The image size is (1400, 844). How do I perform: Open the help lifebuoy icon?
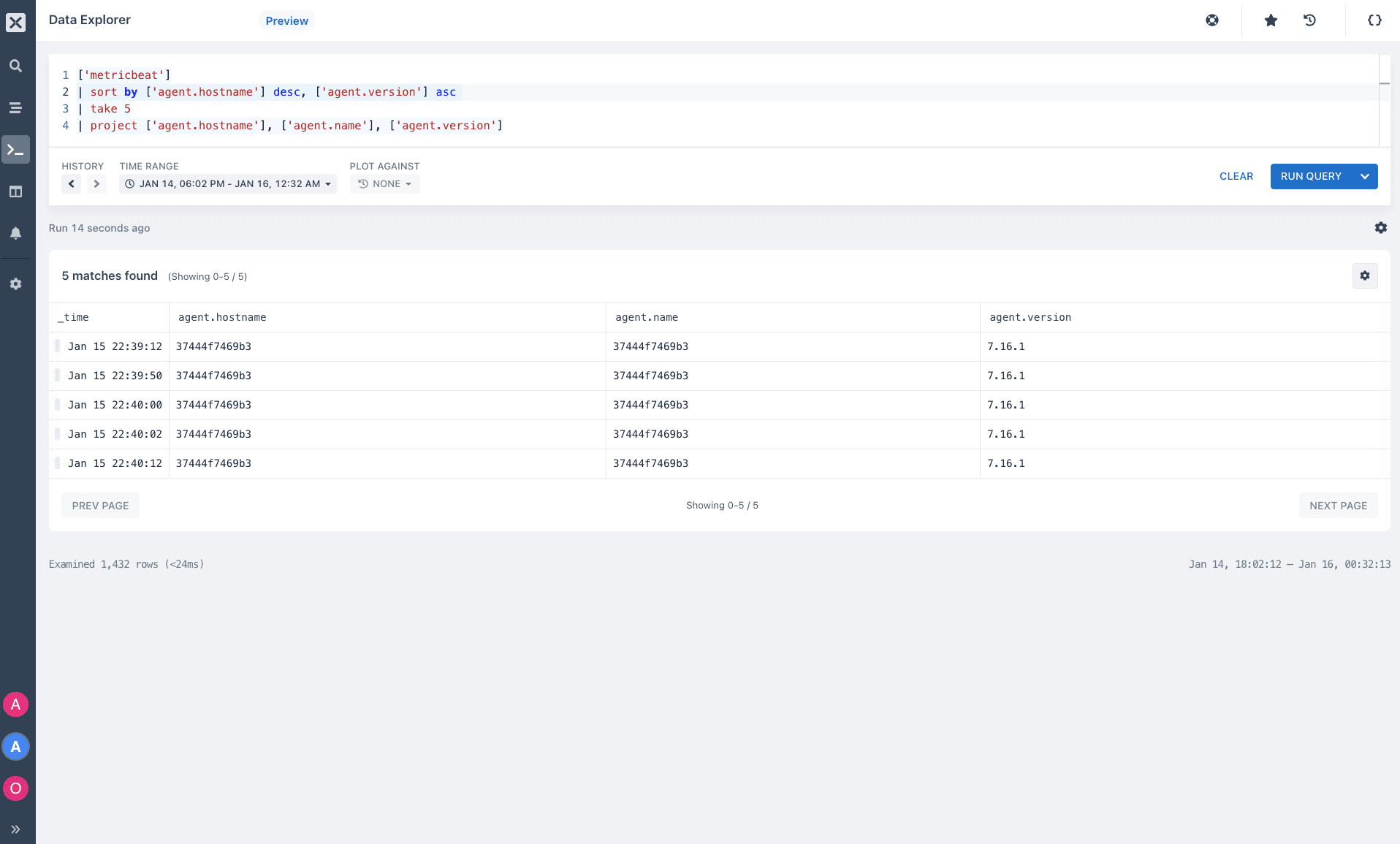(1213, 20)
